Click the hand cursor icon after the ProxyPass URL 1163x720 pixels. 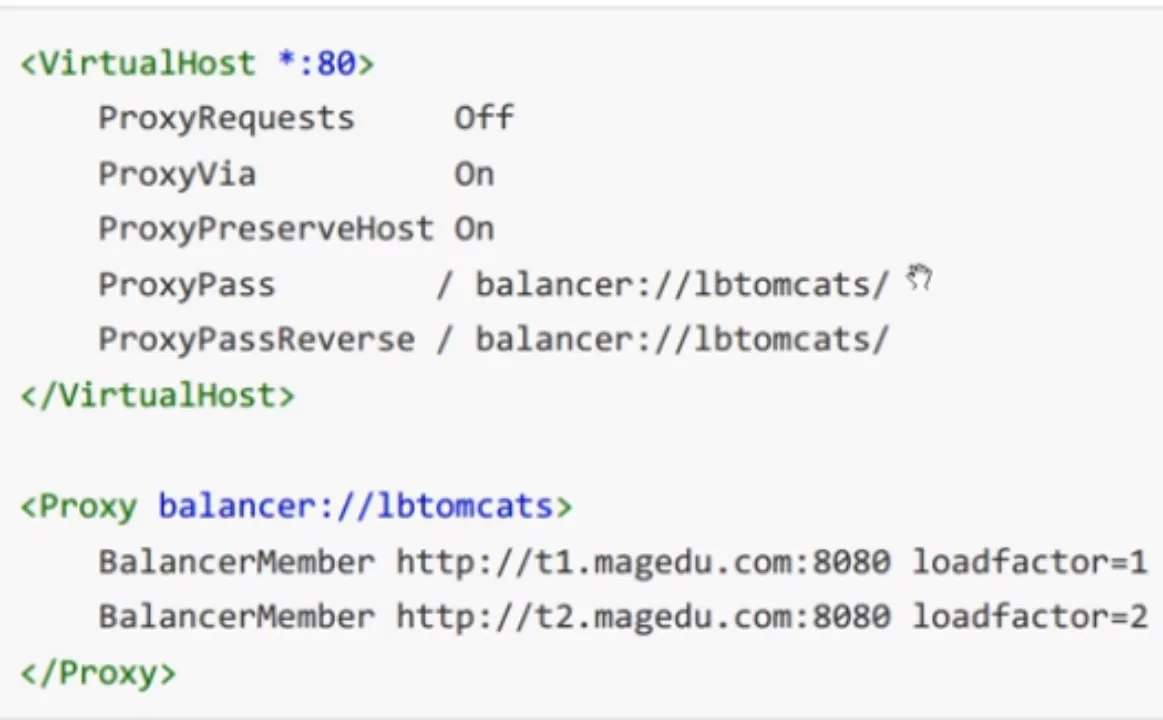click(x=919, y=278)
